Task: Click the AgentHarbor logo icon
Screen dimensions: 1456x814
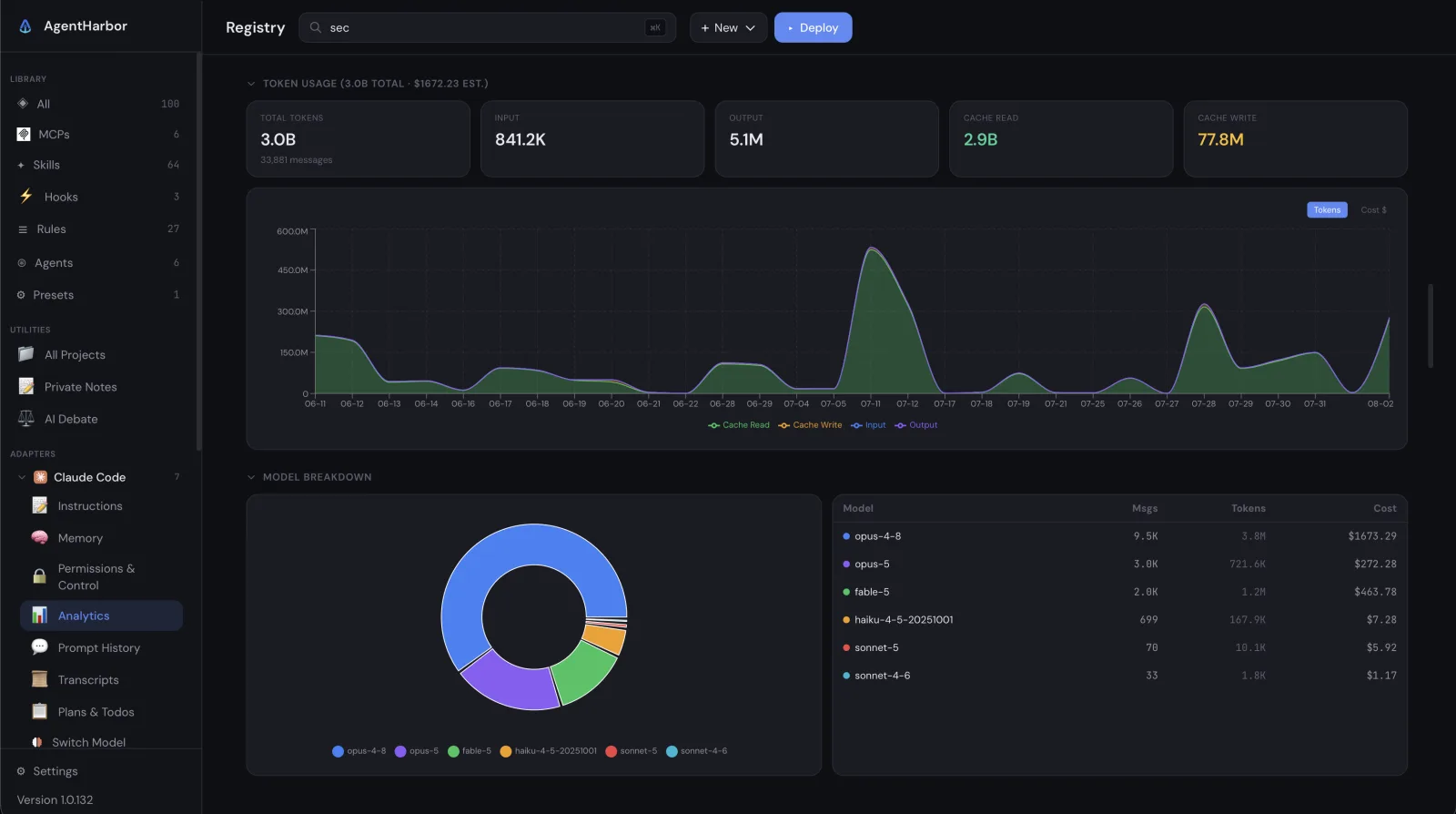Action: (x=25, y=26)
